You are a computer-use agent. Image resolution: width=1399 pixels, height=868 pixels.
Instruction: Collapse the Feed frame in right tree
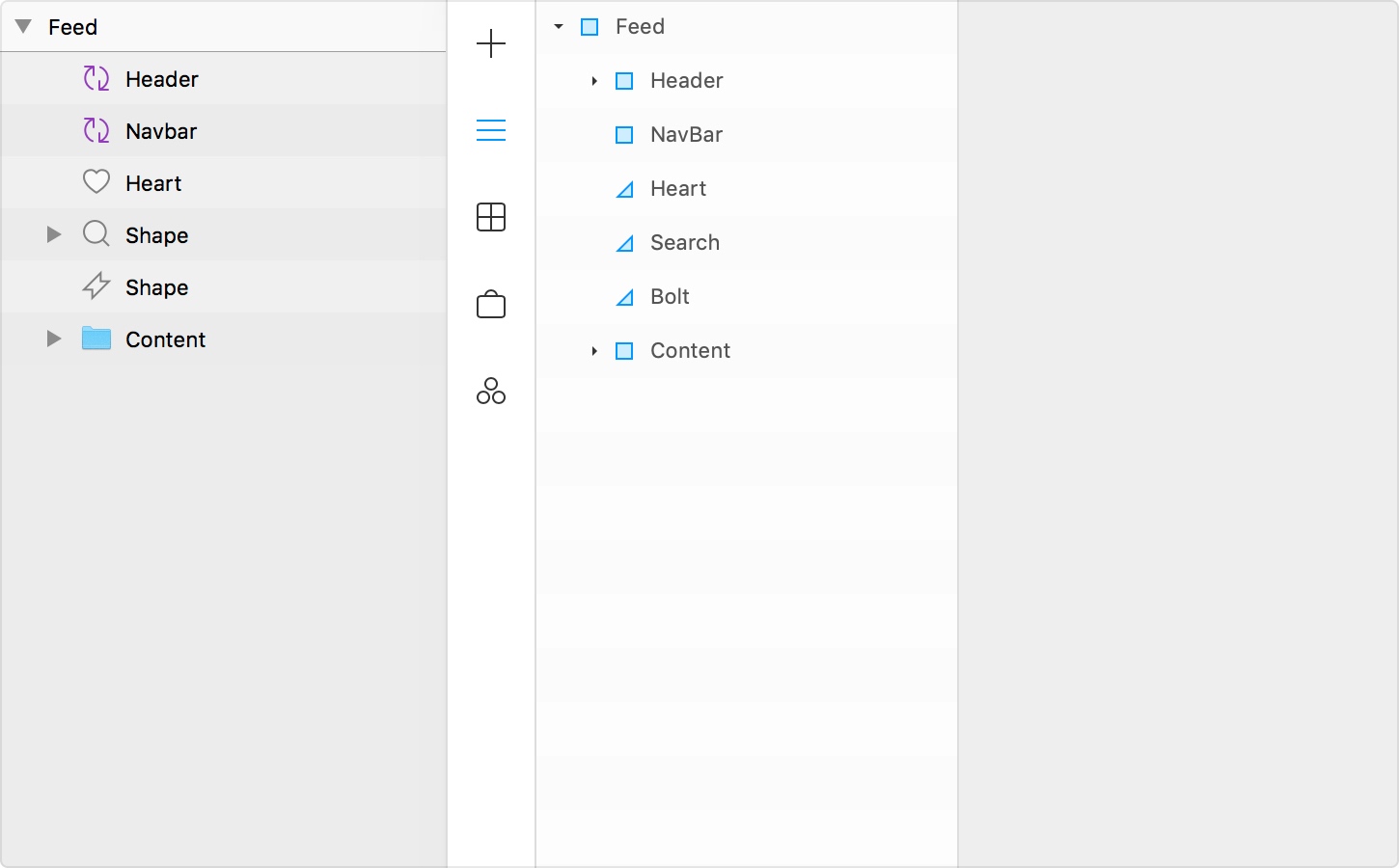[x=559, y=27]
